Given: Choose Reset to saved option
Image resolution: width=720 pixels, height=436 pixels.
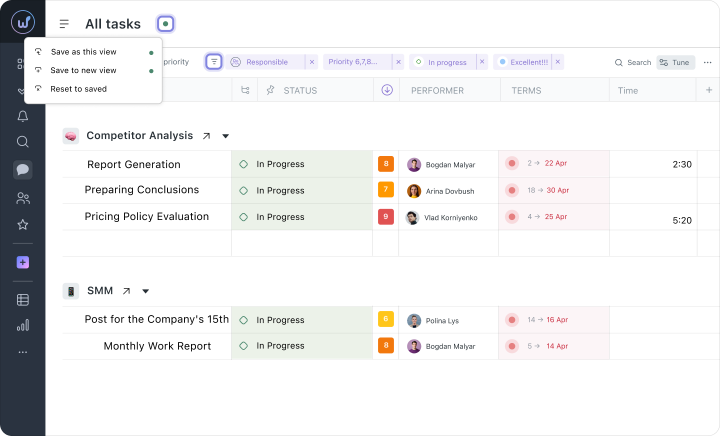Looking at the screenshot, I should 78,89.
